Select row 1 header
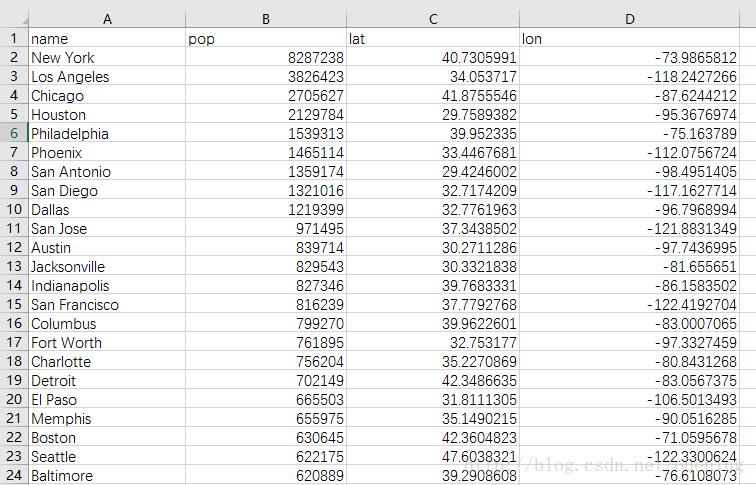The width and height of the screenshot is (756, 485). 14,38
